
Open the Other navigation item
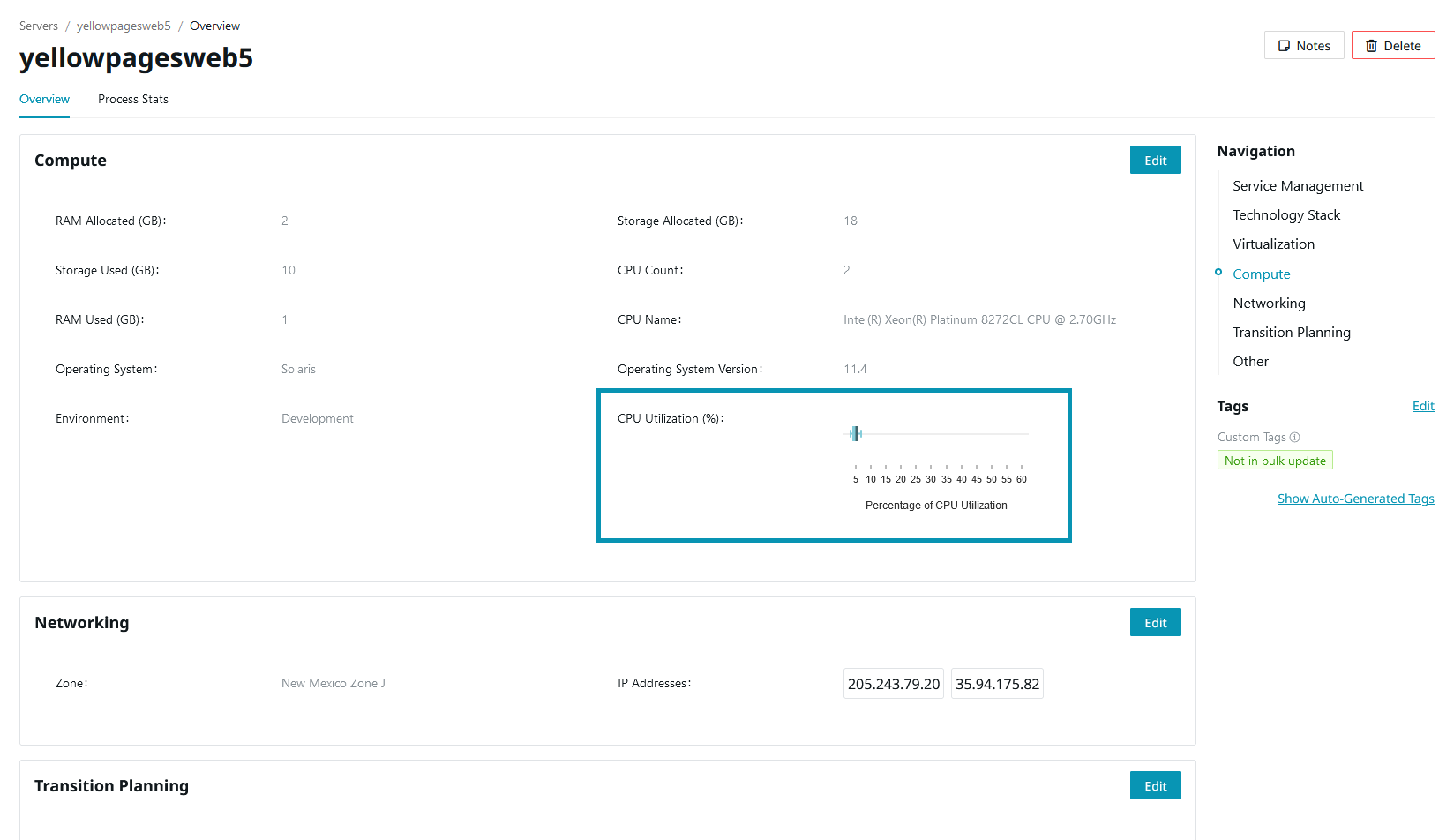click(1250, 362)
